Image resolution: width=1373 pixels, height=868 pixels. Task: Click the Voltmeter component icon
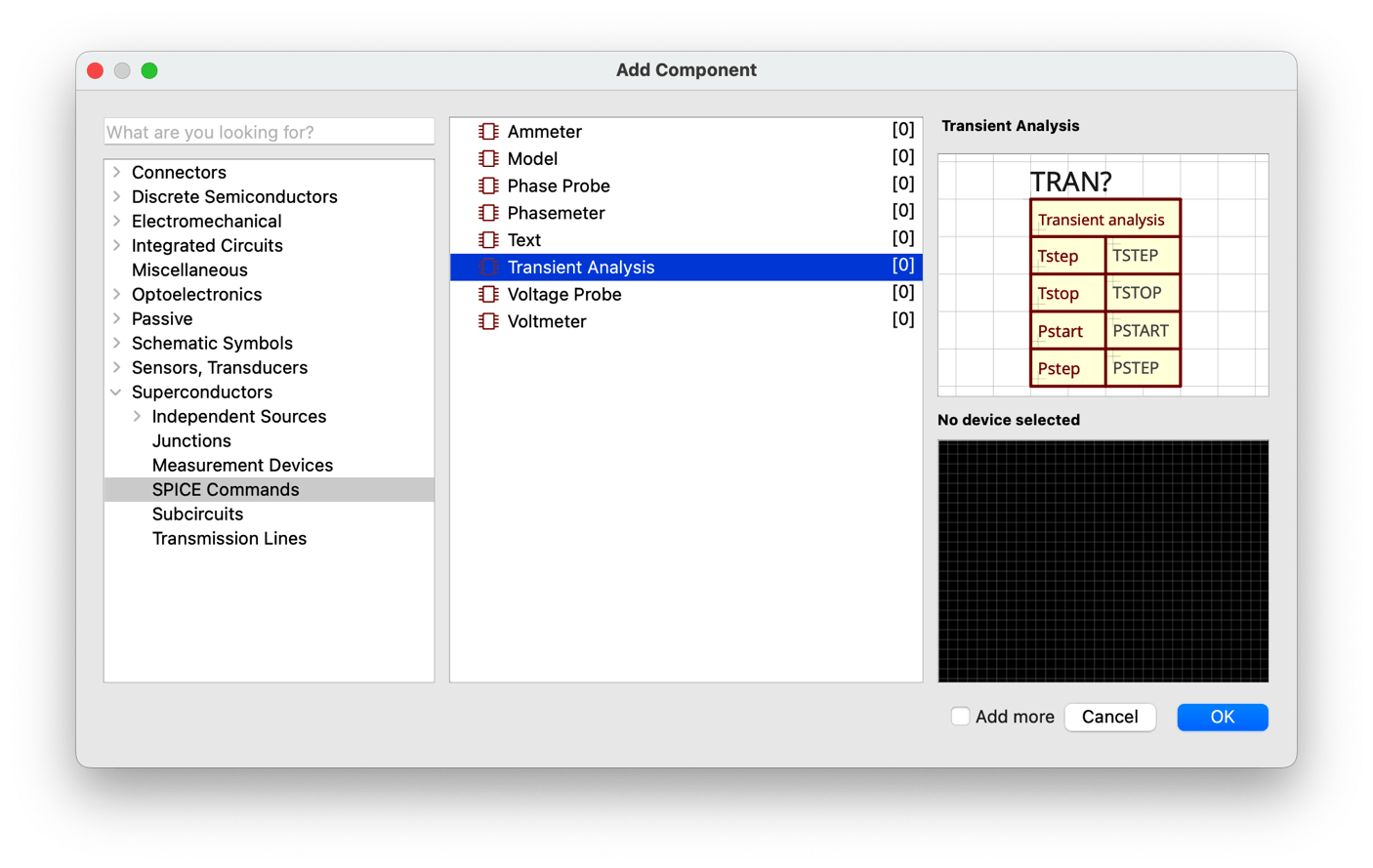488,321
